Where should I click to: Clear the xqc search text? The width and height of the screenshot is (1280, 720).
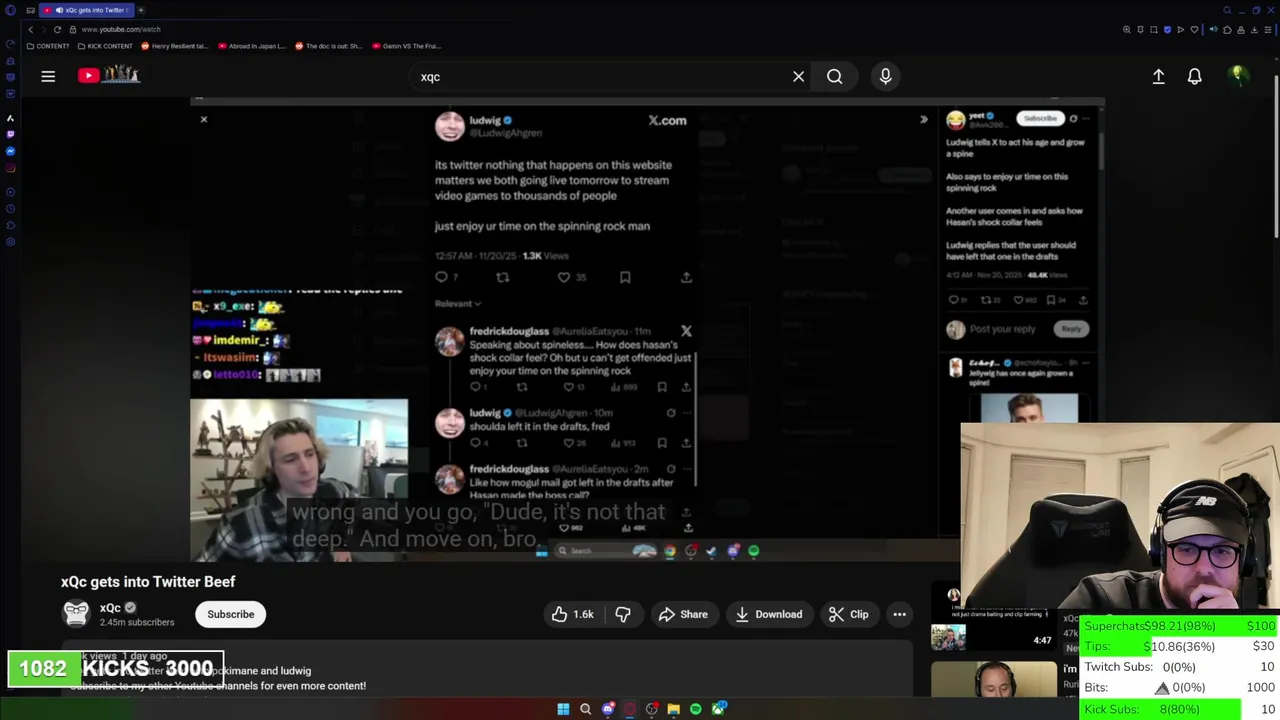click(798, 76)
